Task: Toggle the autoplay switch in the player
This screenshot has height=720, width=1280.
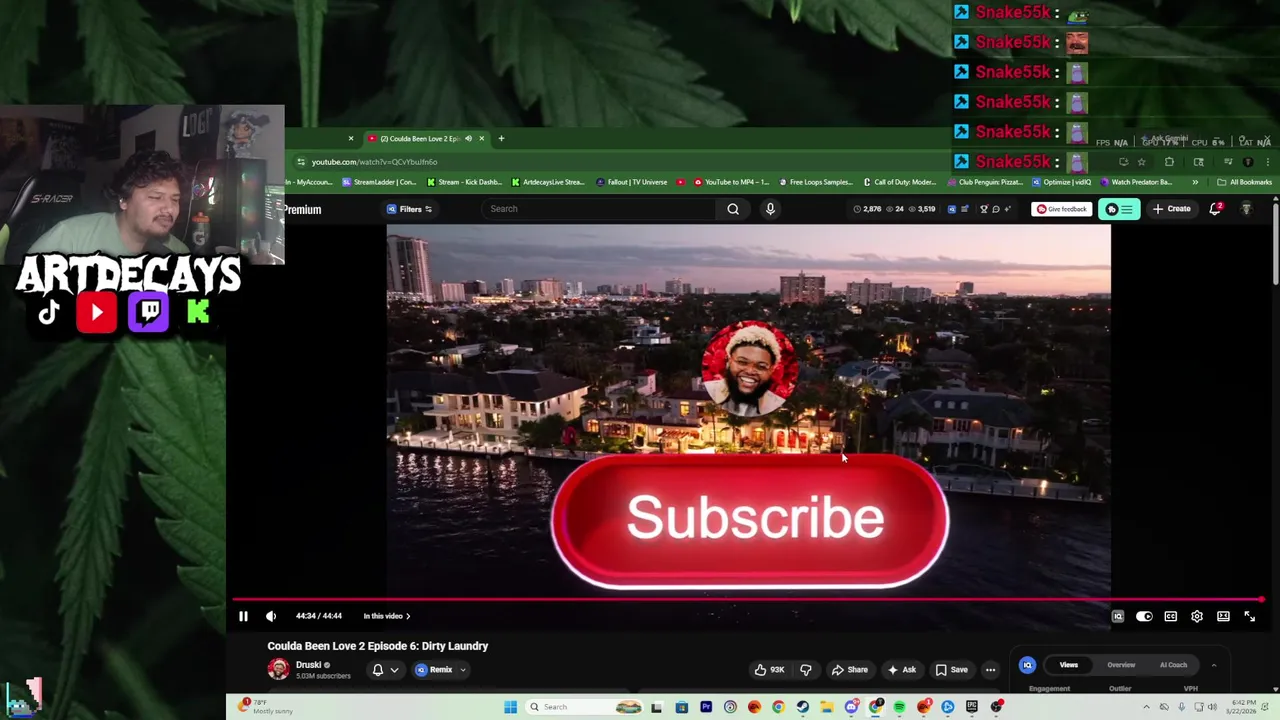Action: [1144, 616]
